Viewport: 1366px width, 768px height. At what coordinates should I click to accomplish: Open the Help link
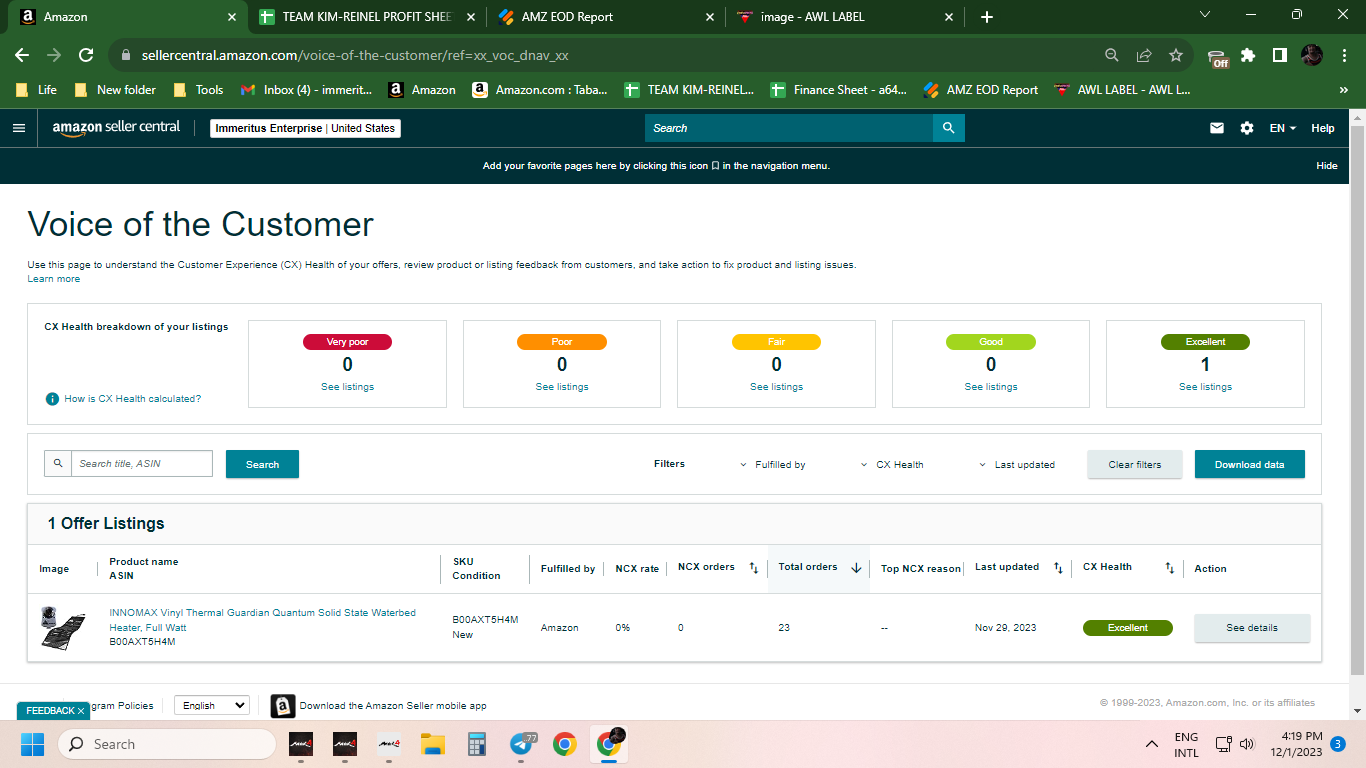pos(1323,128)
